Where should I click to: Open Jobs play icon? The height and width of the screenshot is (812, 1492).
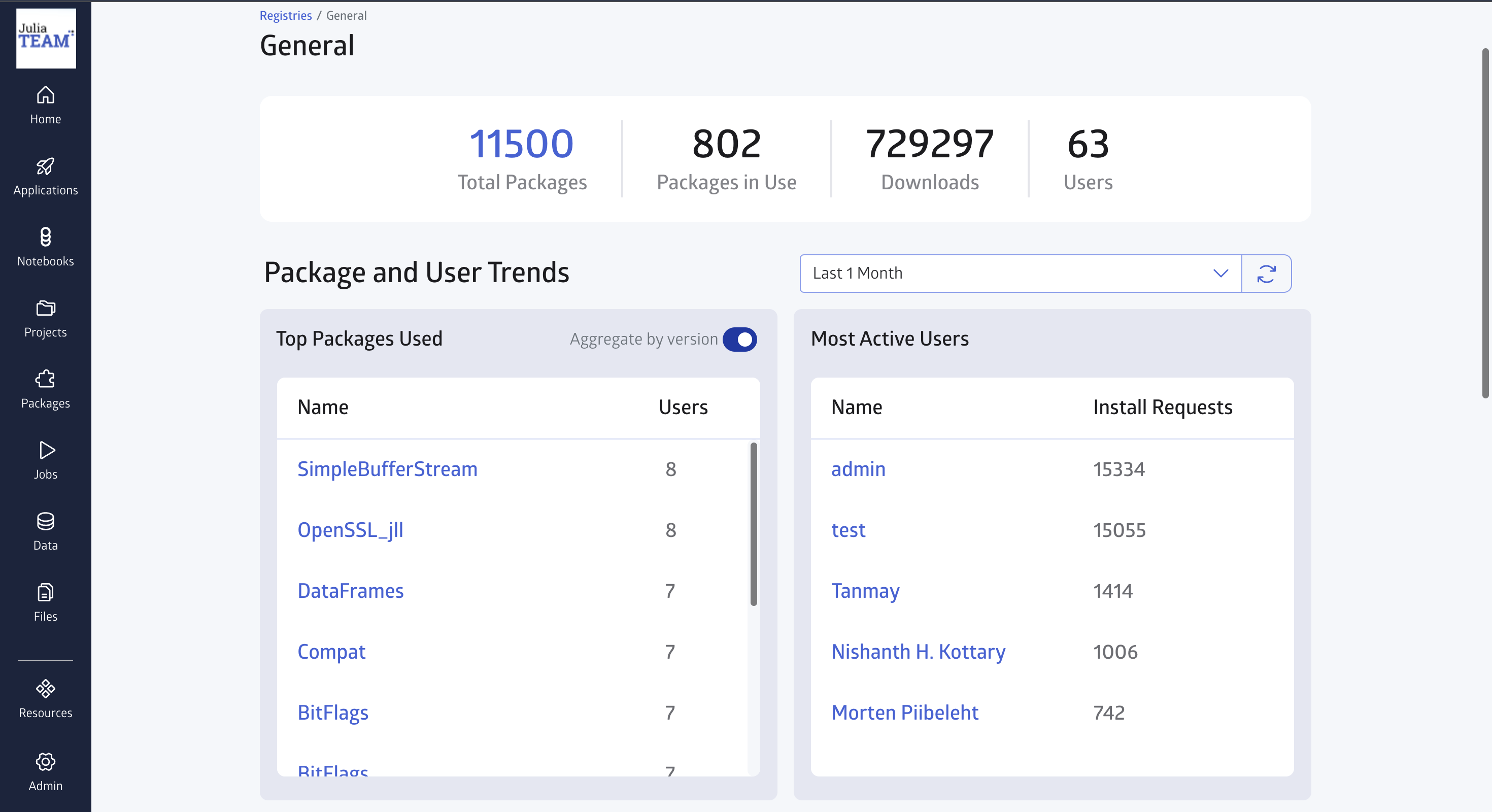[46, 450]
